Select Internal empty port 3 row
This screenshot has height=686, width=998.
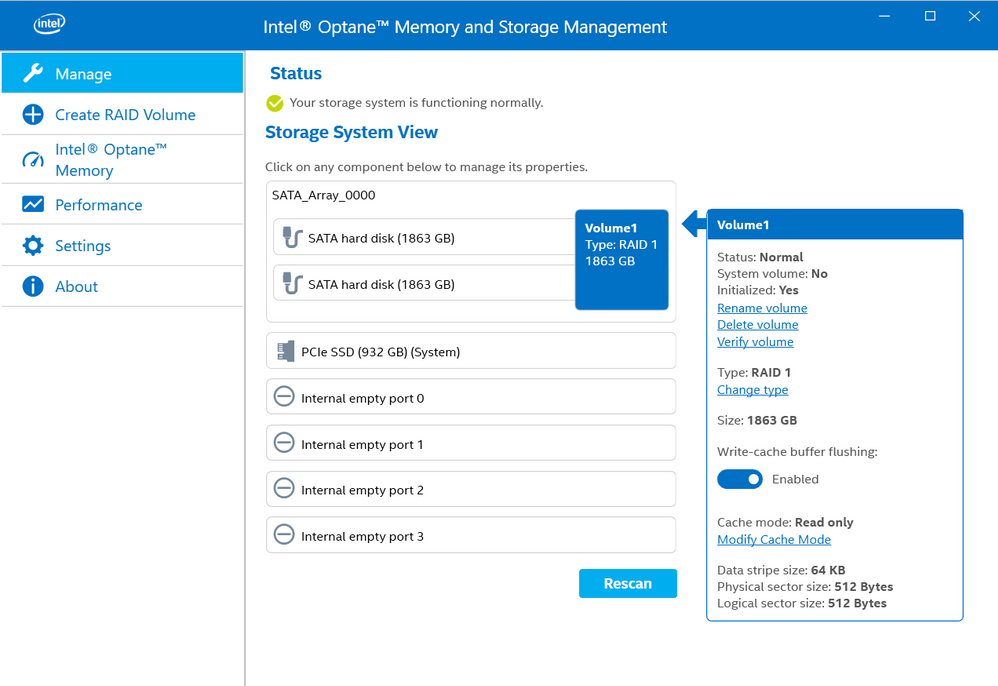[x=471, y=535]
